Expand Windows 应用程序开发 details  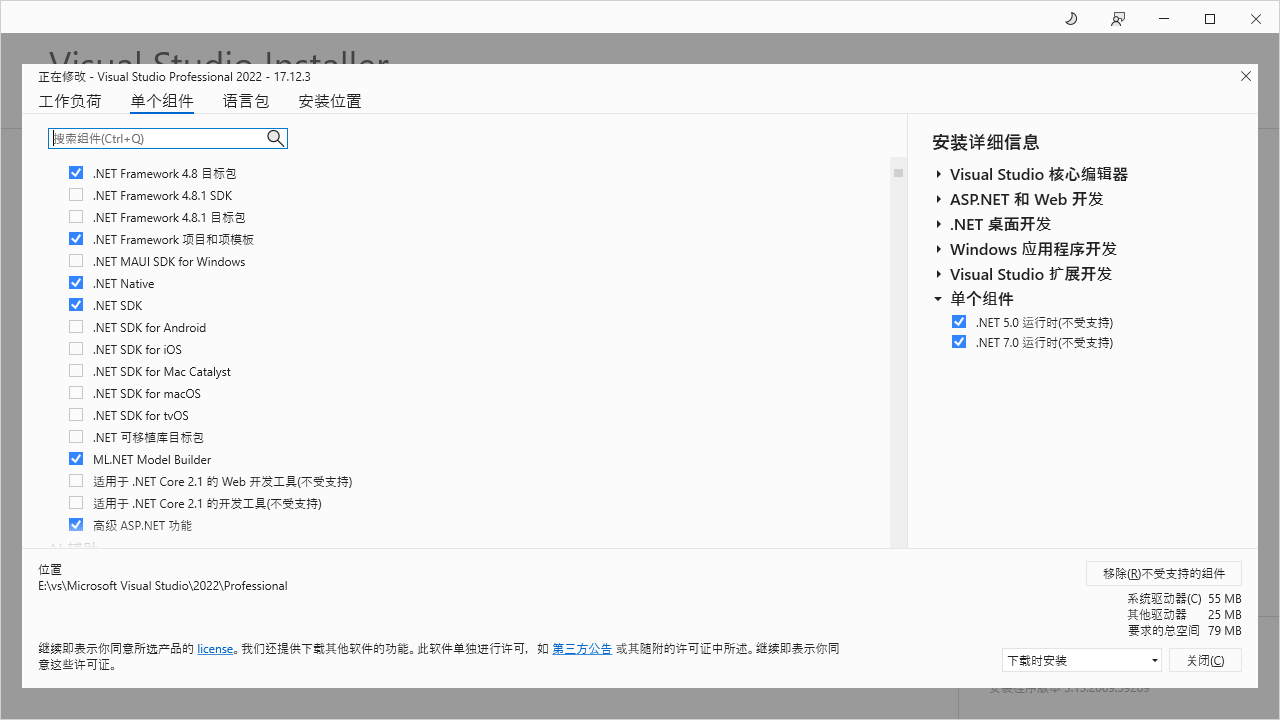pos(939,249)
